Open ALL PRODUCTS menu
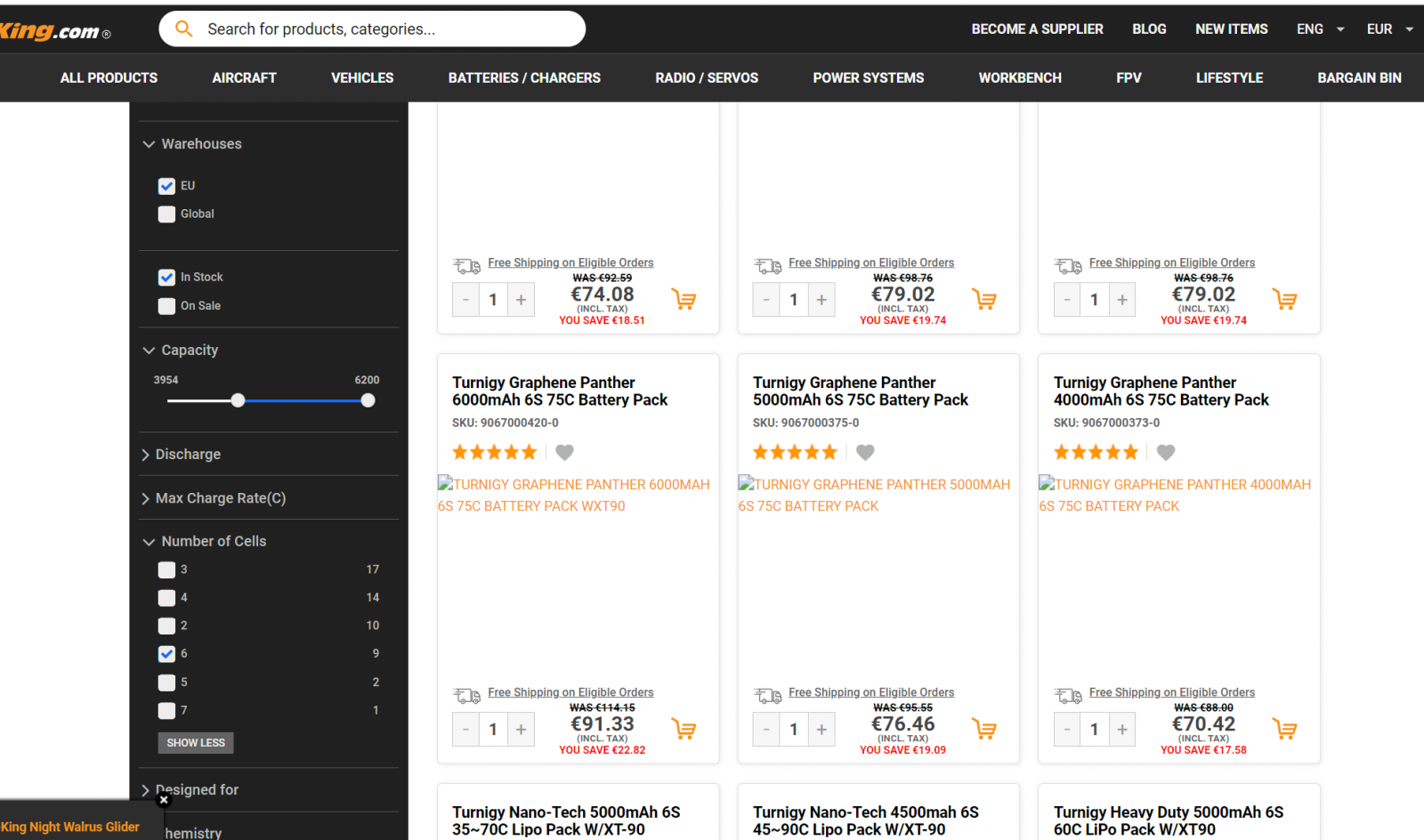 click(x=109, y=78)
